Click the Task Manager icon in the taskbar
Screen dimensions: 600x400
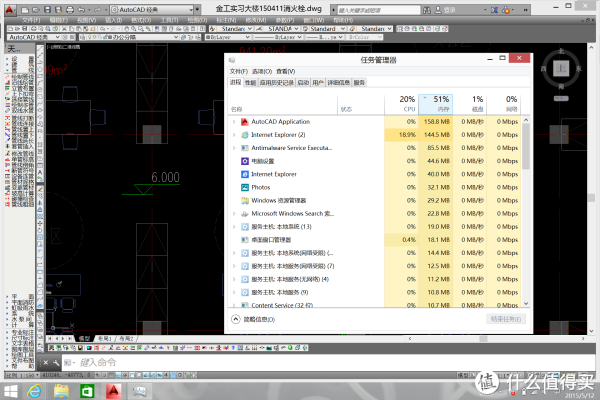[x=140, y=391]
